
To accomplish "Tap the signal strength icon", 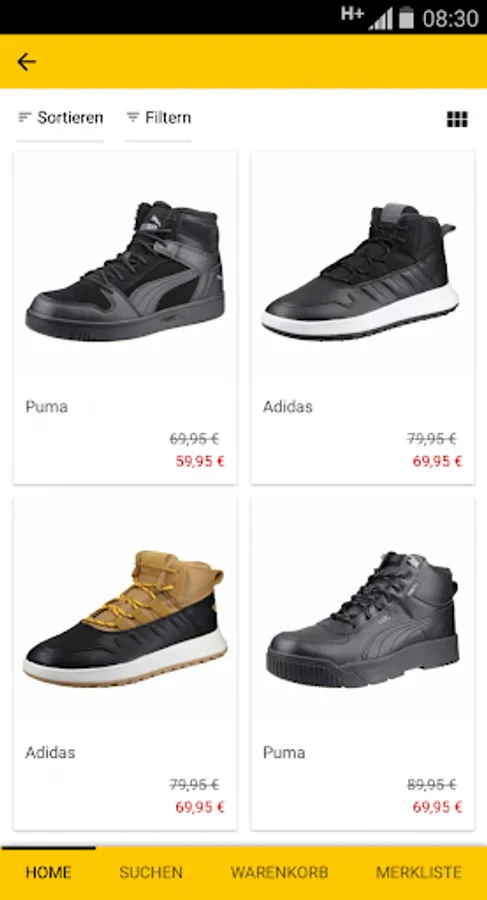I will [380, 19].
